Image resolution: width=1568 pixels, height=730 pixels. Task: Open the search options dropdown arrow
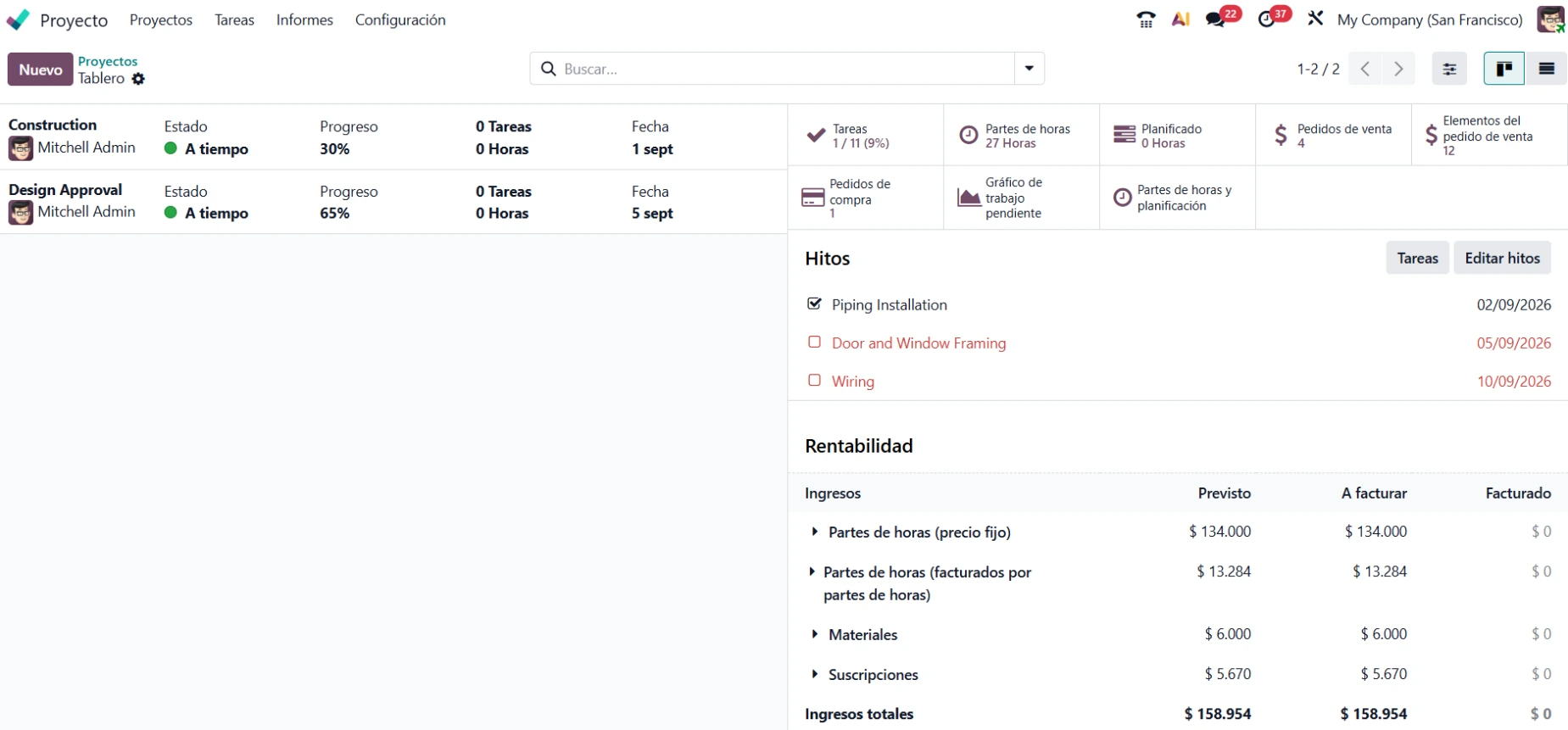(1030, 69)
